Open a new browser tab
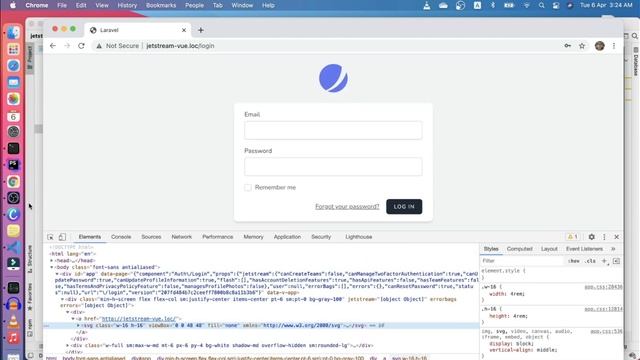 [200, 30]
